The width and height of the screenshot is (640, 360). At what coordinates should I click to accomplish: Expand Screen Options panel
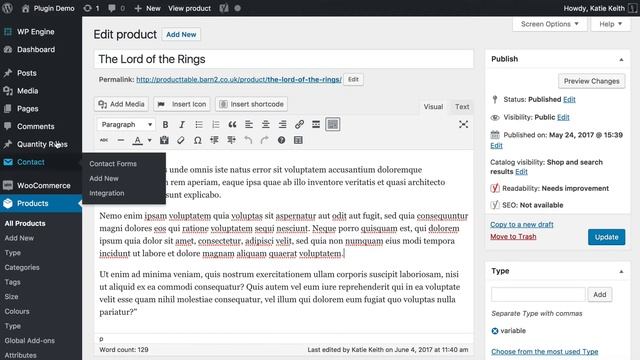point(549,24)
